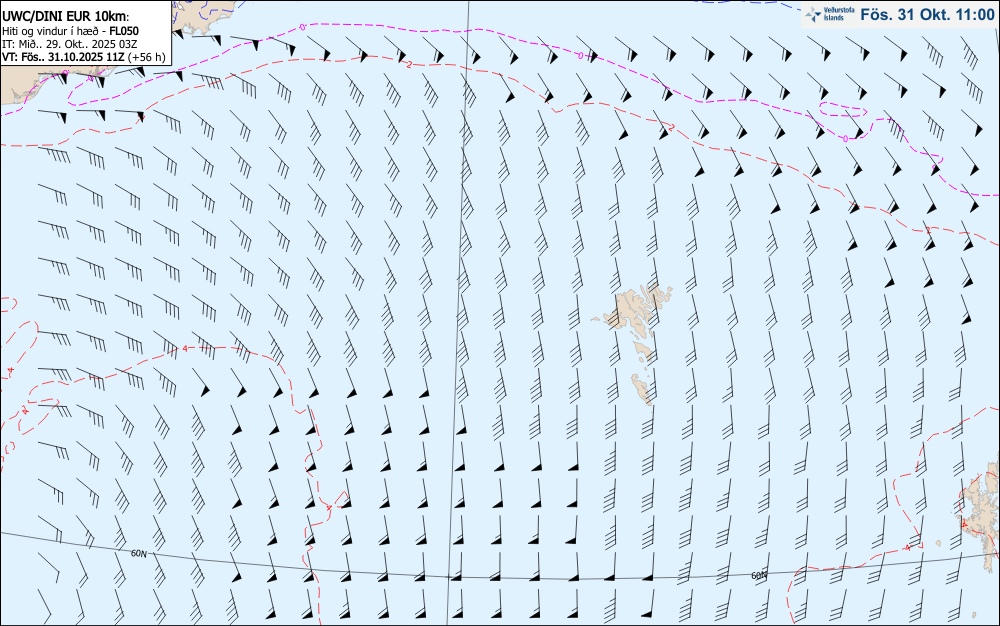
Task: Click the 'Fös. 31 Okt. 11:00' timestamp
Action: point(927,15)
